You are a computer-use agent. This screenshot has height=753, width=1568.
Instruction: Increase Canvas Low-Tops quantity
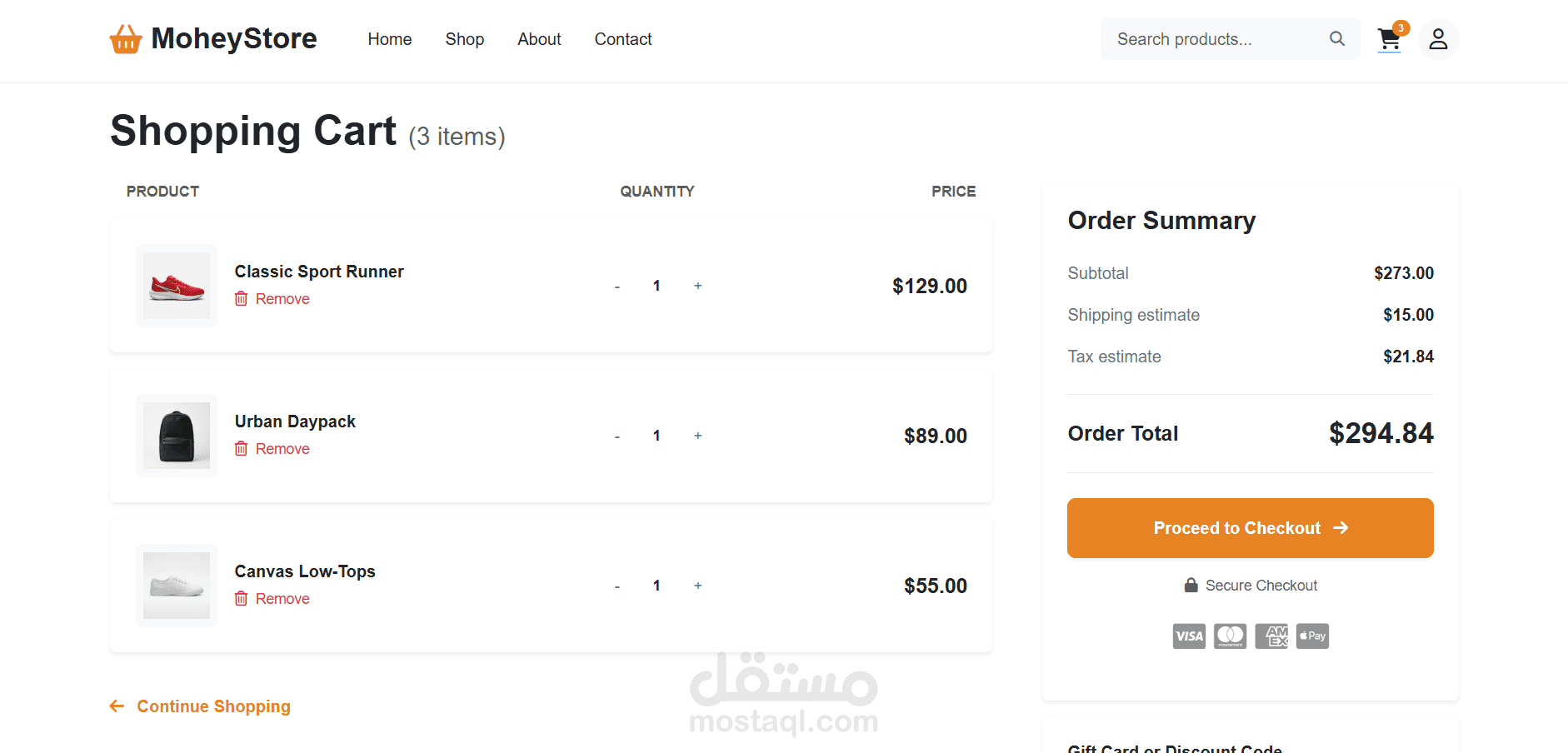point(698,586)
